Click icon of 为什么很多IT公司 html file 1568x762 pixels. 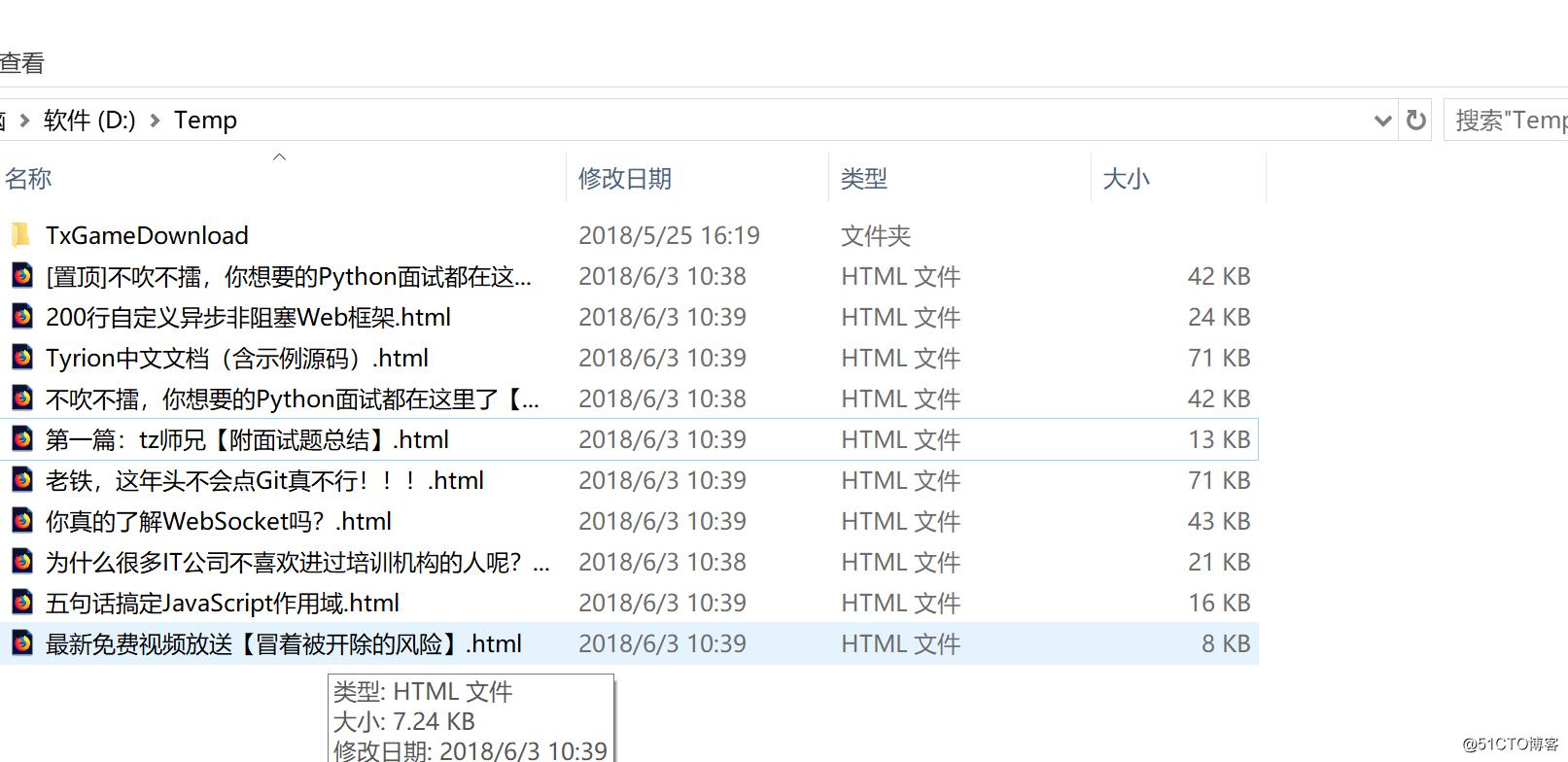click(x=21, y=562)
